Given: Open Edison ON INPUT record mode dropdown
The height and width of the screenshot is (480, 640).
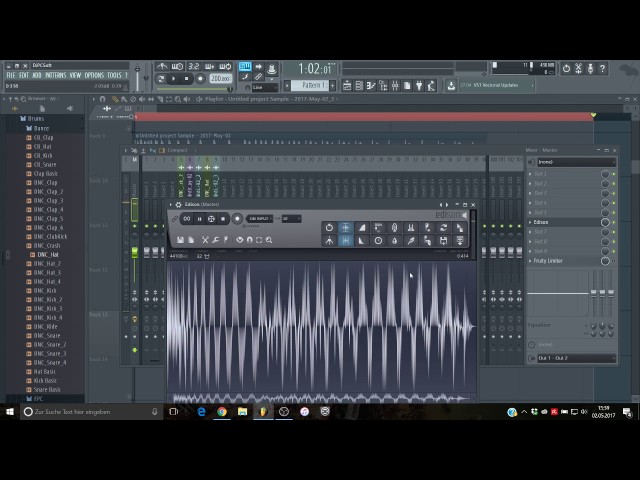Looking at the screenshot, I should 259,219.
